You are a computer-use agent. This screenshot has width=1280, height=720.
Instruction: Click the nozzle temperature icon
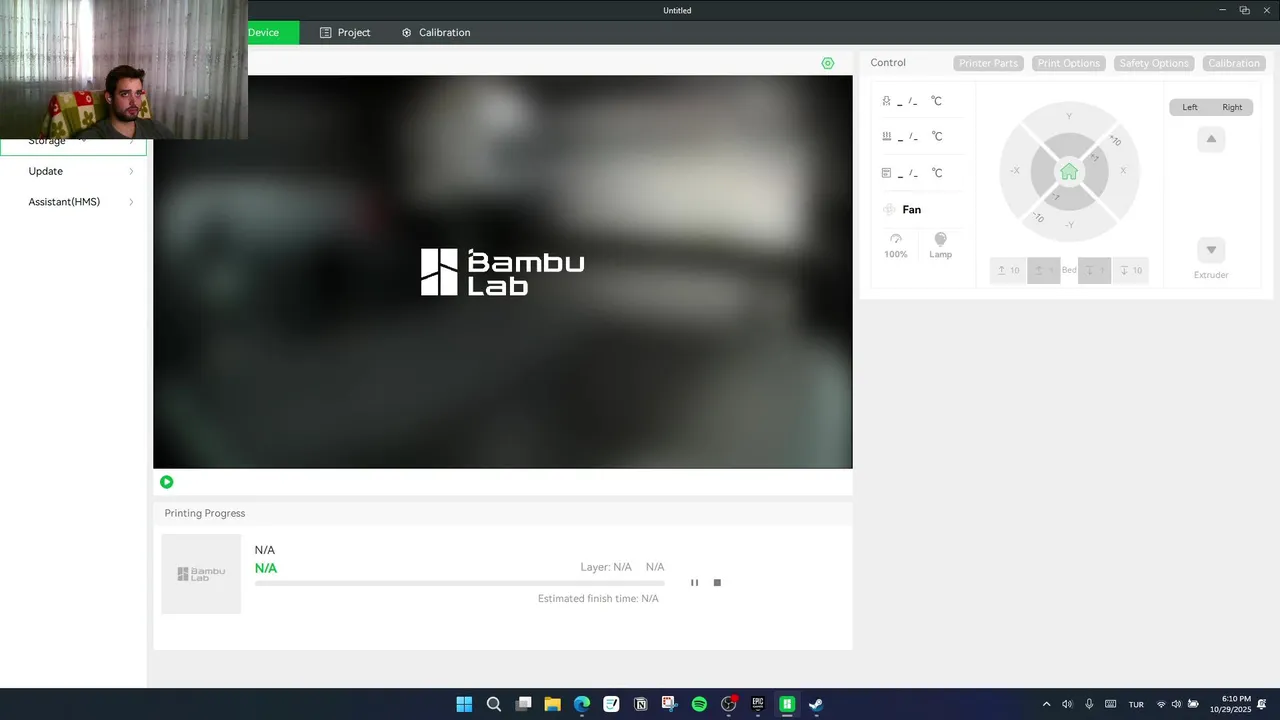point(887,101)
